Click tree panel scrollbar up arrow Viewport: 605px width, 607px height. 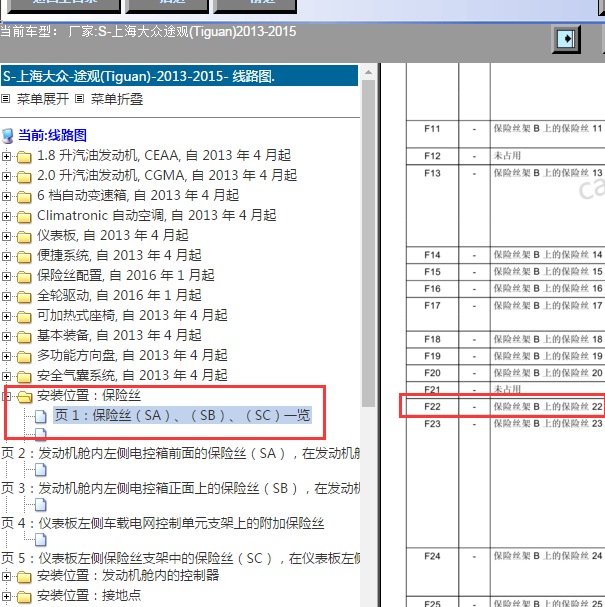[368, 72]
